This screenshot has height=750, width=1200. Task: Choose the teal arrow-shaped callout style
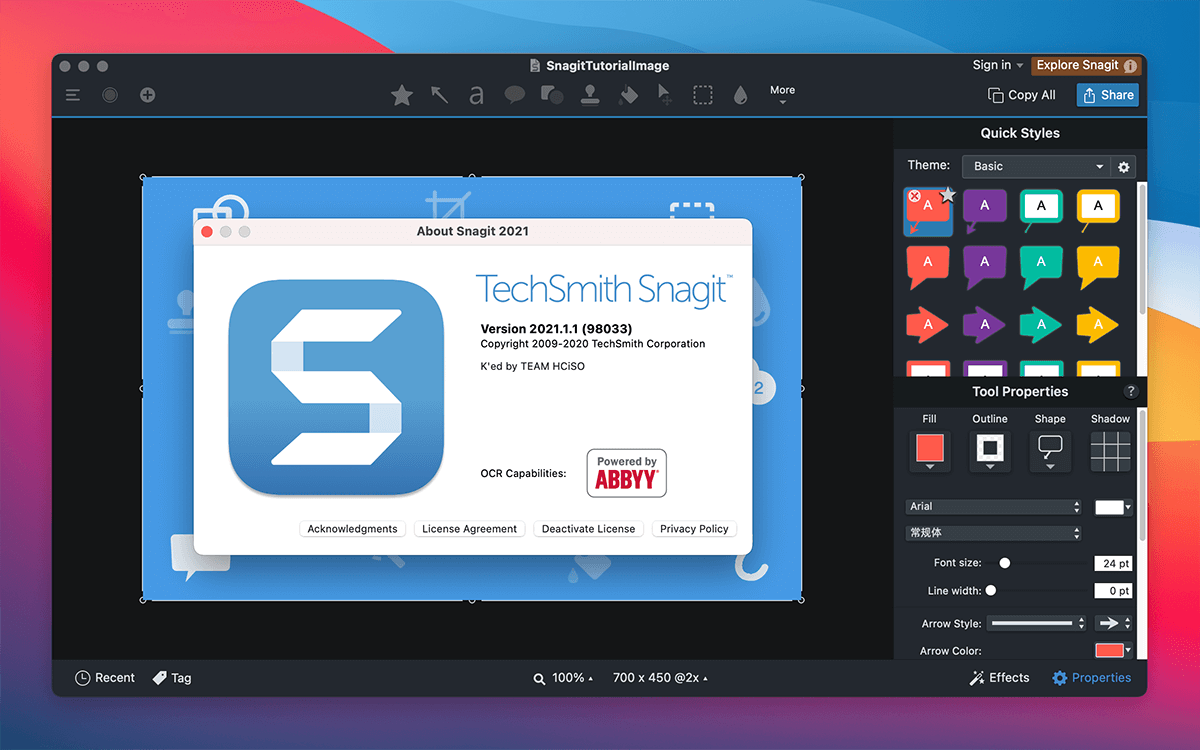coord(1041,324)
